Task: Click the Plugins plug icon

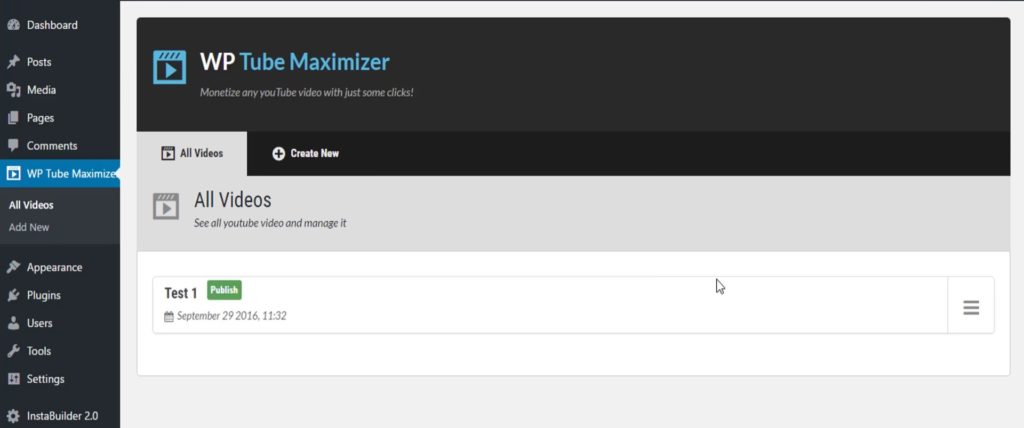Action: pos(13,295)
